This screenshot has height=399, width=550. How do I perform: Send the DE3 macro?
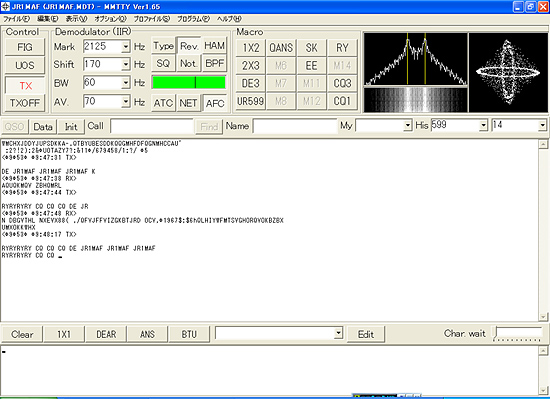(250, 83)
